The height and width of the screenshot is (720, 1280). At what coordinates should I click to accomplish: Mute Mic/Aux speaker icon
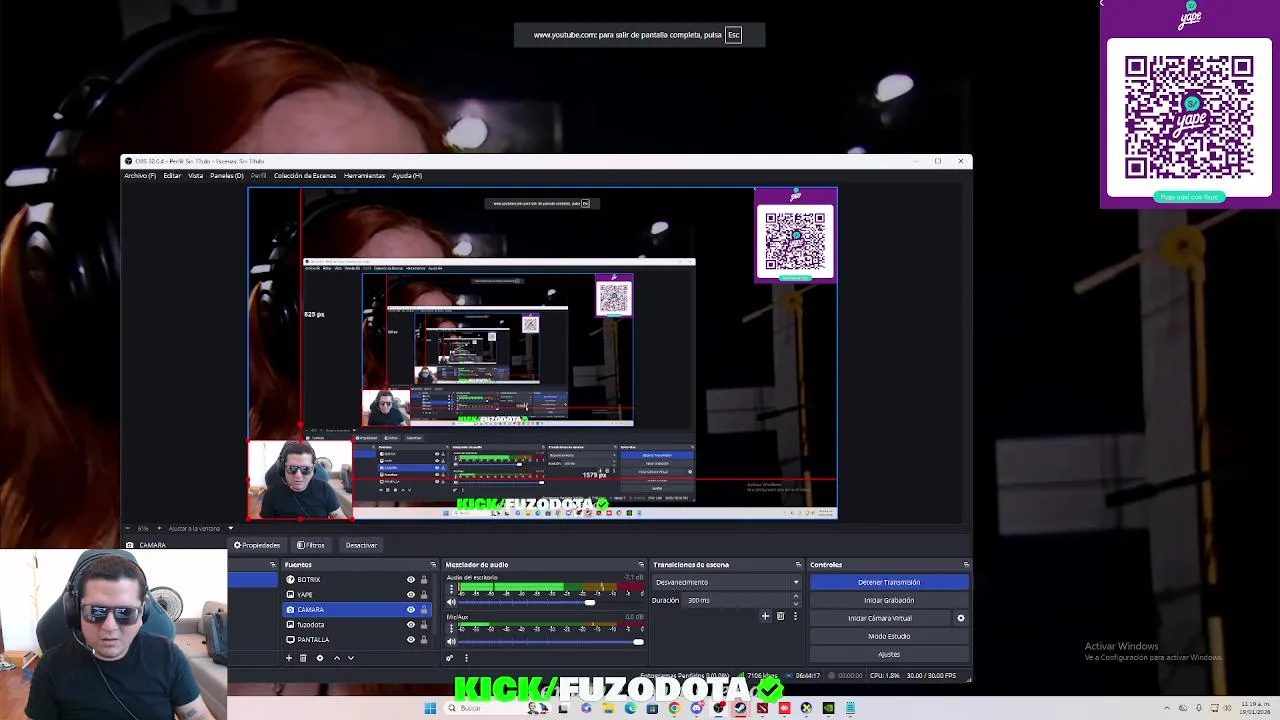point(451,642)
